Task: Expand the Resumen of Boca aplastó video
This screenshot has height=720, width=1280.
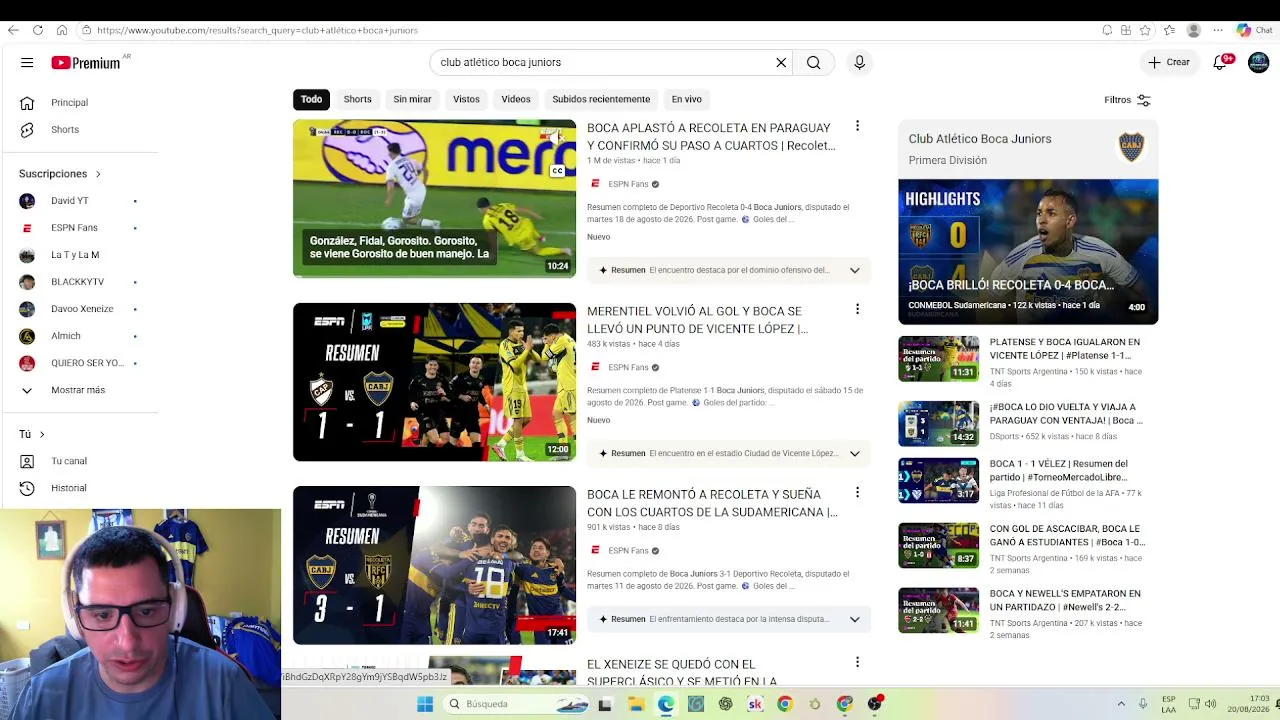Action: [x=855, y=270]
